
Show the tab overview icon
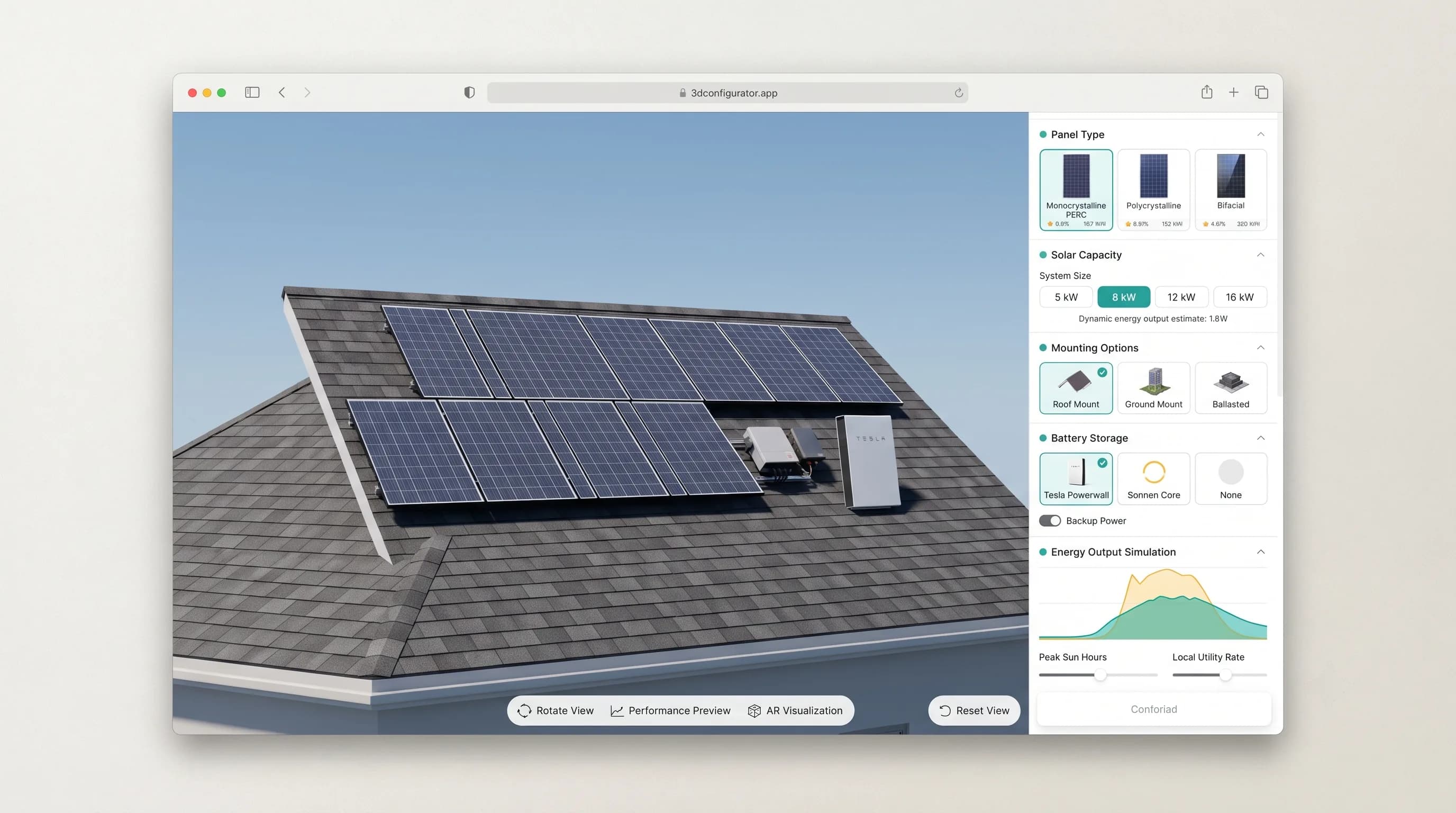[x=1261, y=92]
